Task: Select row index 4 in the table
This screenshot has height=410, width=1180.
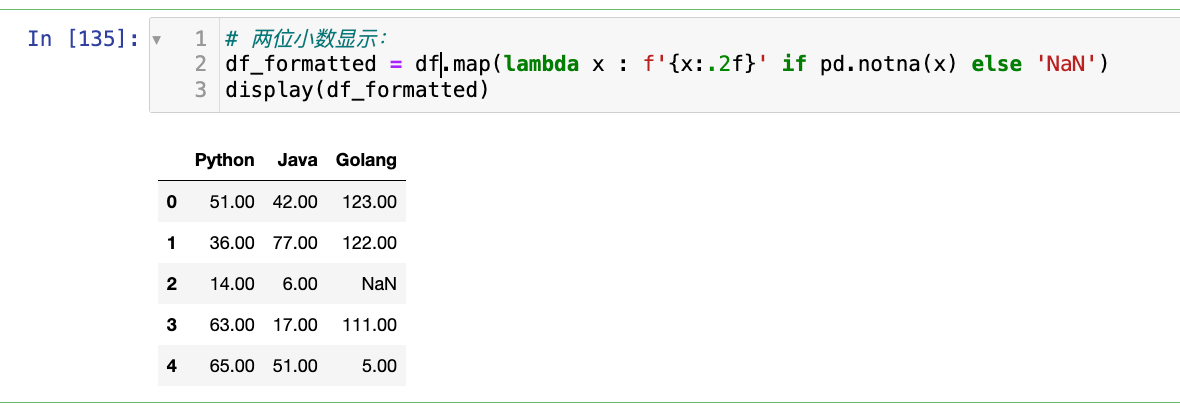Action: 171,366
